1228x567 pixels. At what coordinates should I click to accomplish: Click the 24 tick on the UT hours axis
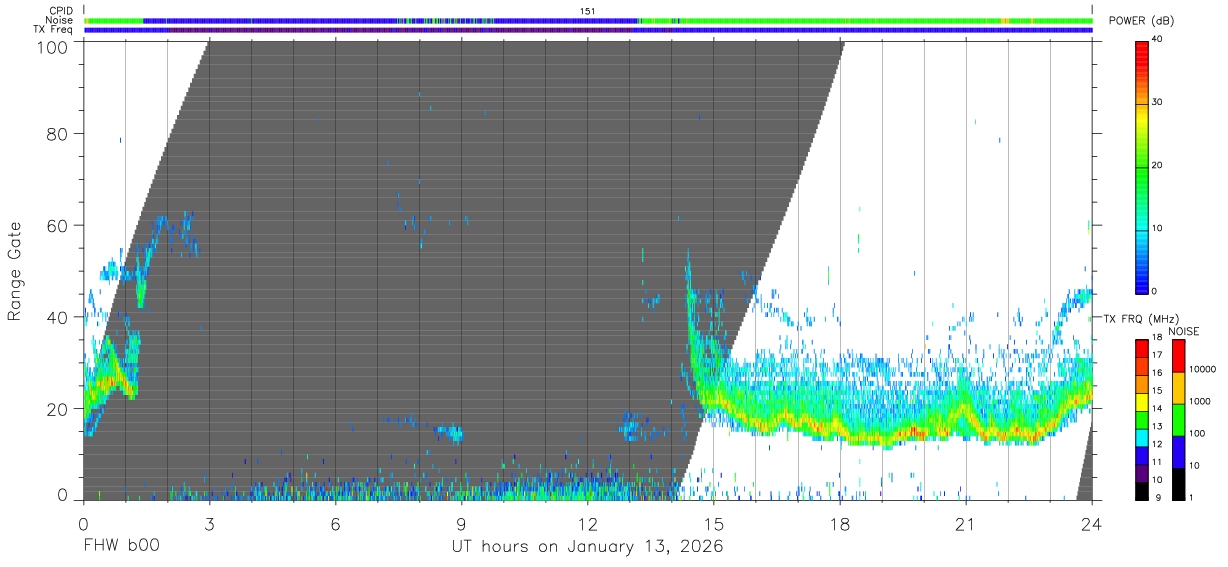pos(1092,523)
